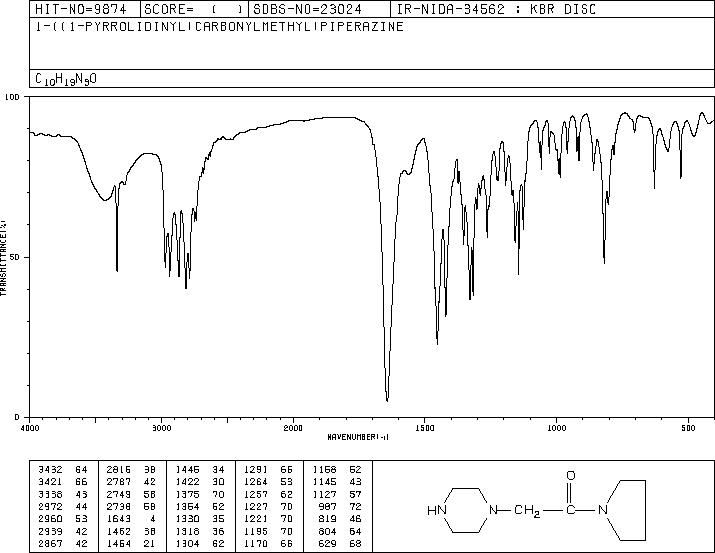Click the 100 tick label on the transmittance axis

12,97
